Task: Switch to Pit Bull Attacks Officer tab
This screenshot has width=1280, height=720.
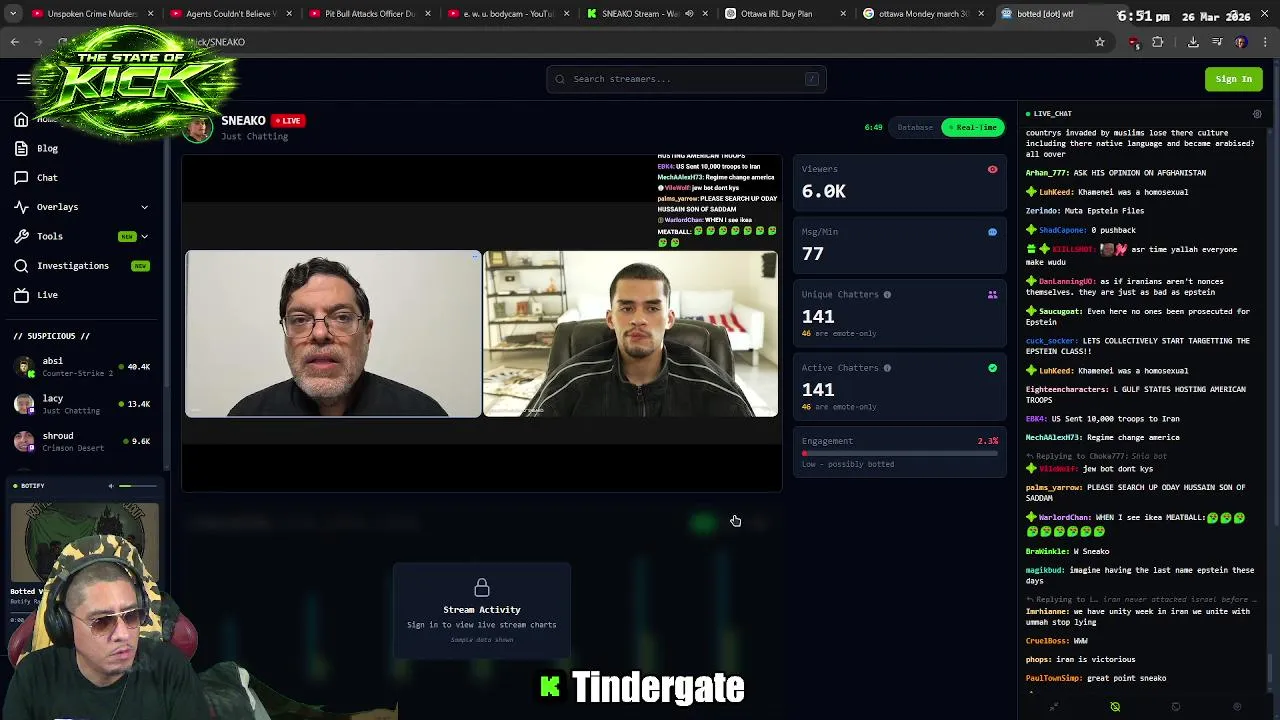Action: [x=369, y=14]
